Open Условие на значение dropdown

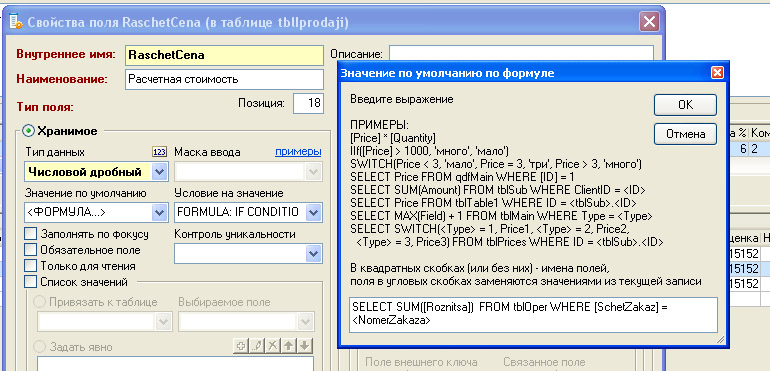coord(313,212)
